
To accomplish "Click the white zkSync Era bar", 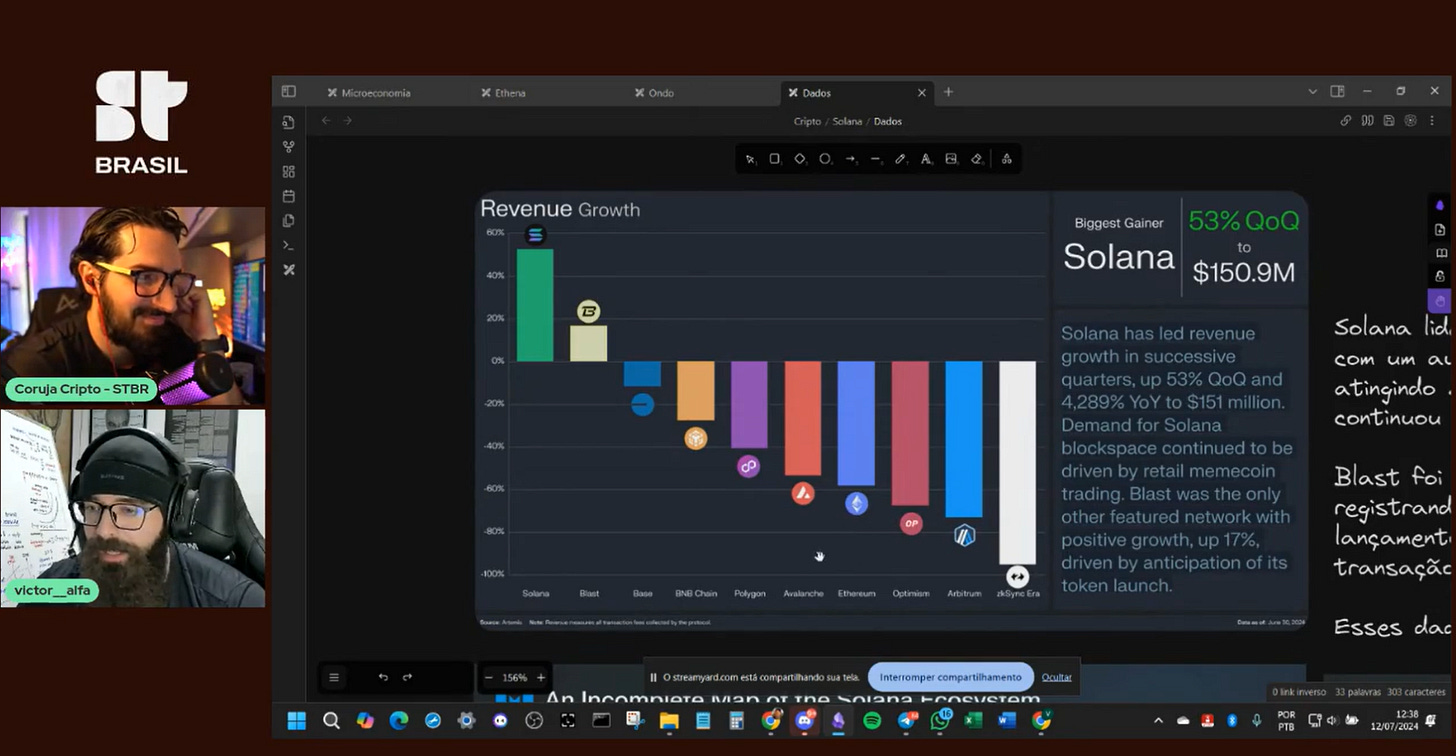I will click(x=1017, y=462).
